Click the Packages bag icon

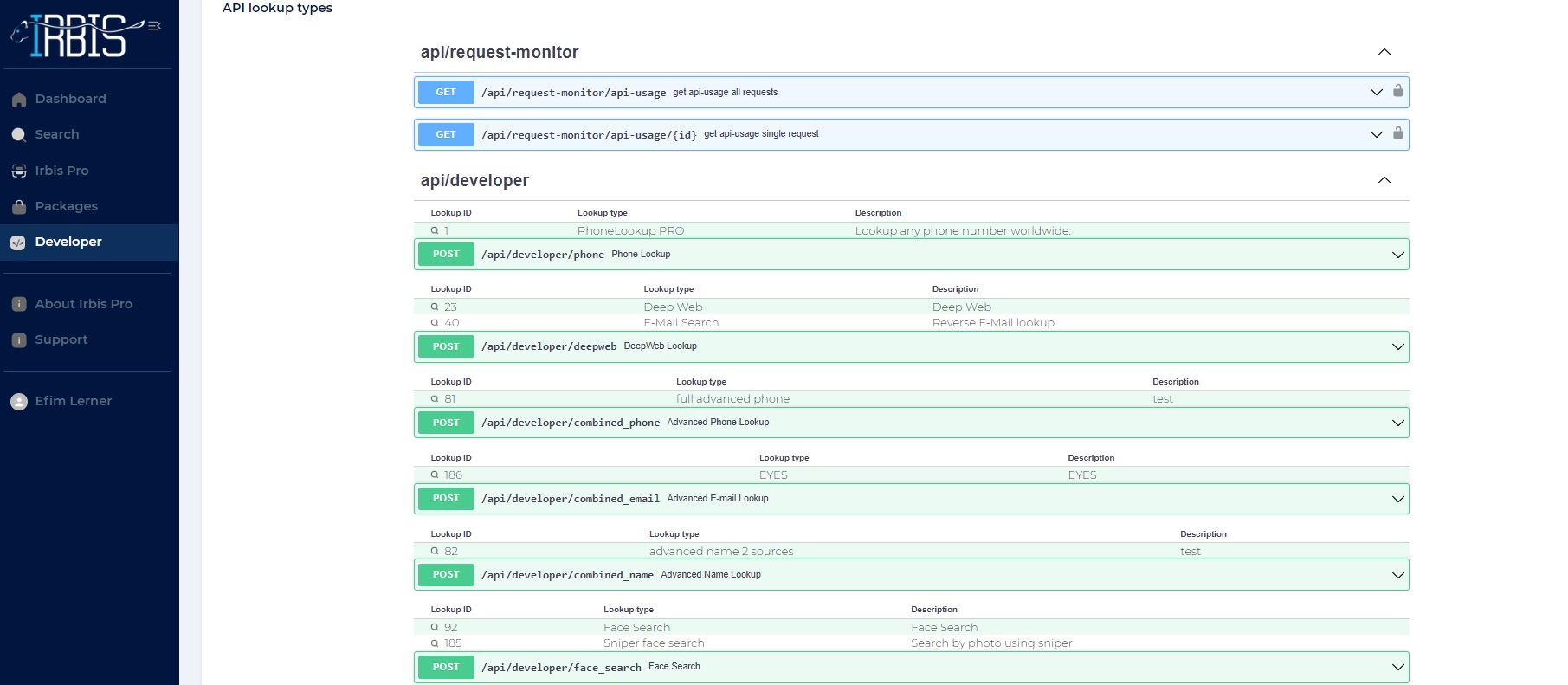pos(19,207)
